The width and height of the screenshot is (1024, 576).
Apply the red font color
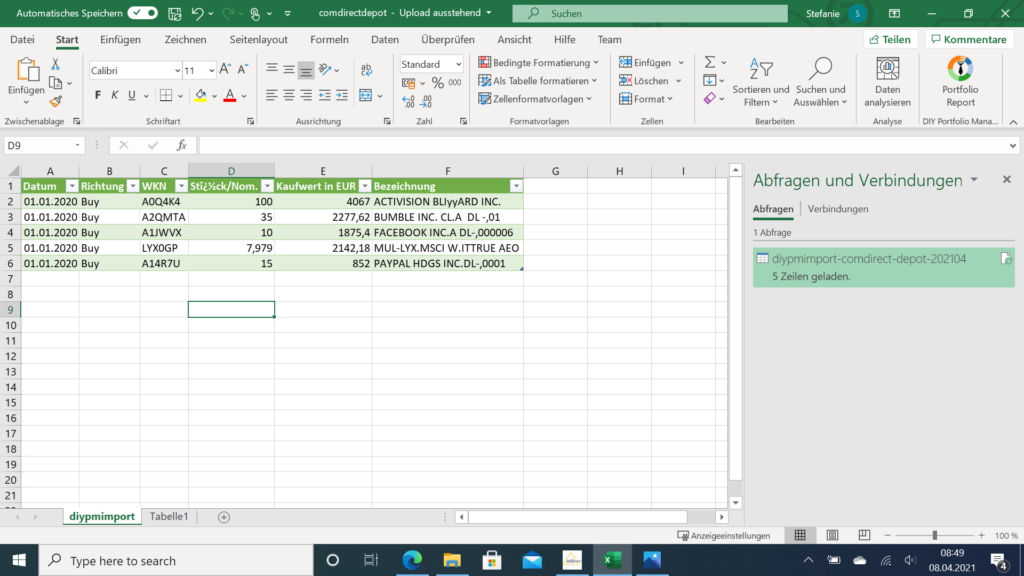230,95
